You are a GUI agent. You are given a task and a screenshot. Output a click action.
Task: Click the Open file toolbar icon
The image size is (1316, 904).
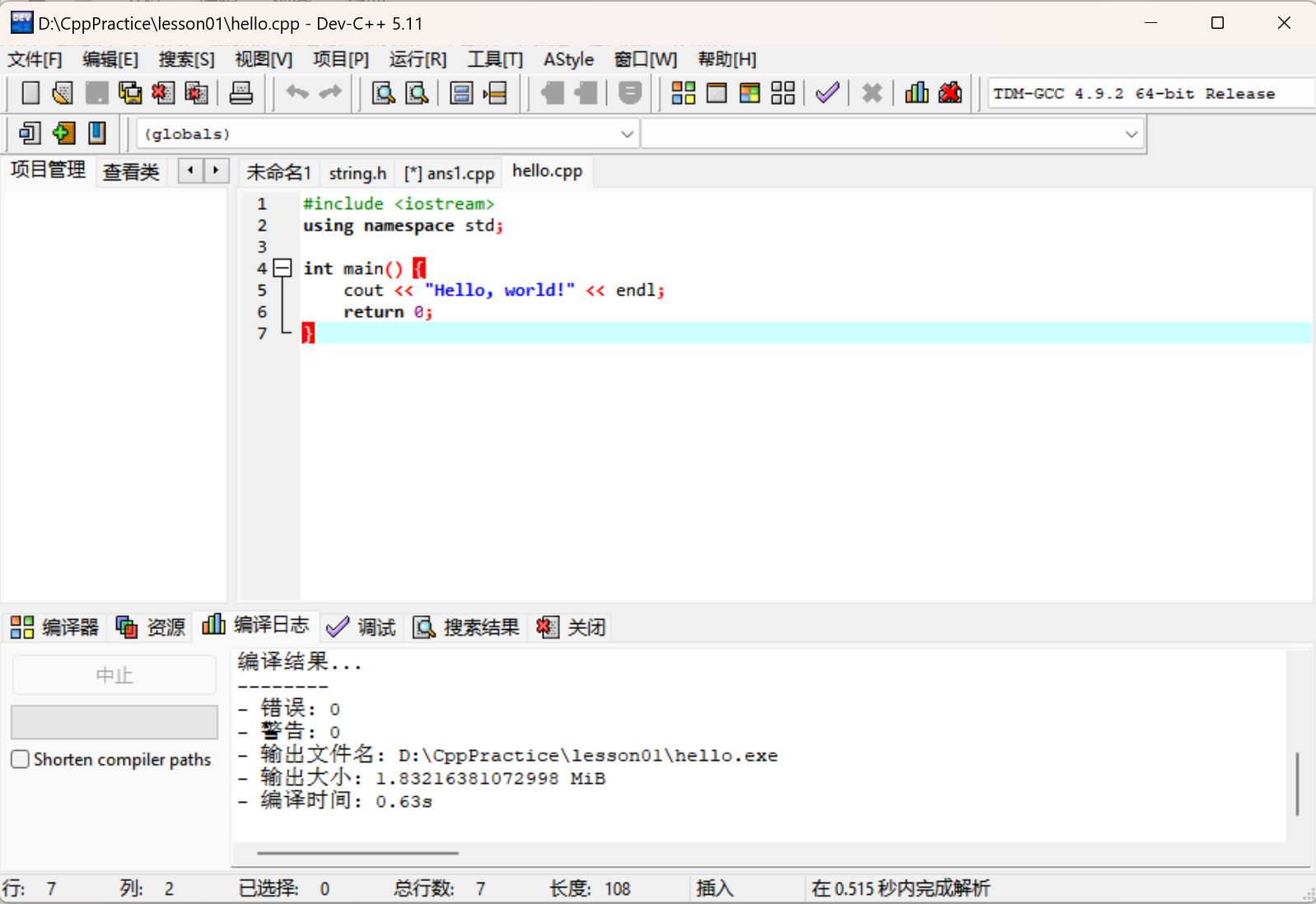tap(63, 93)
